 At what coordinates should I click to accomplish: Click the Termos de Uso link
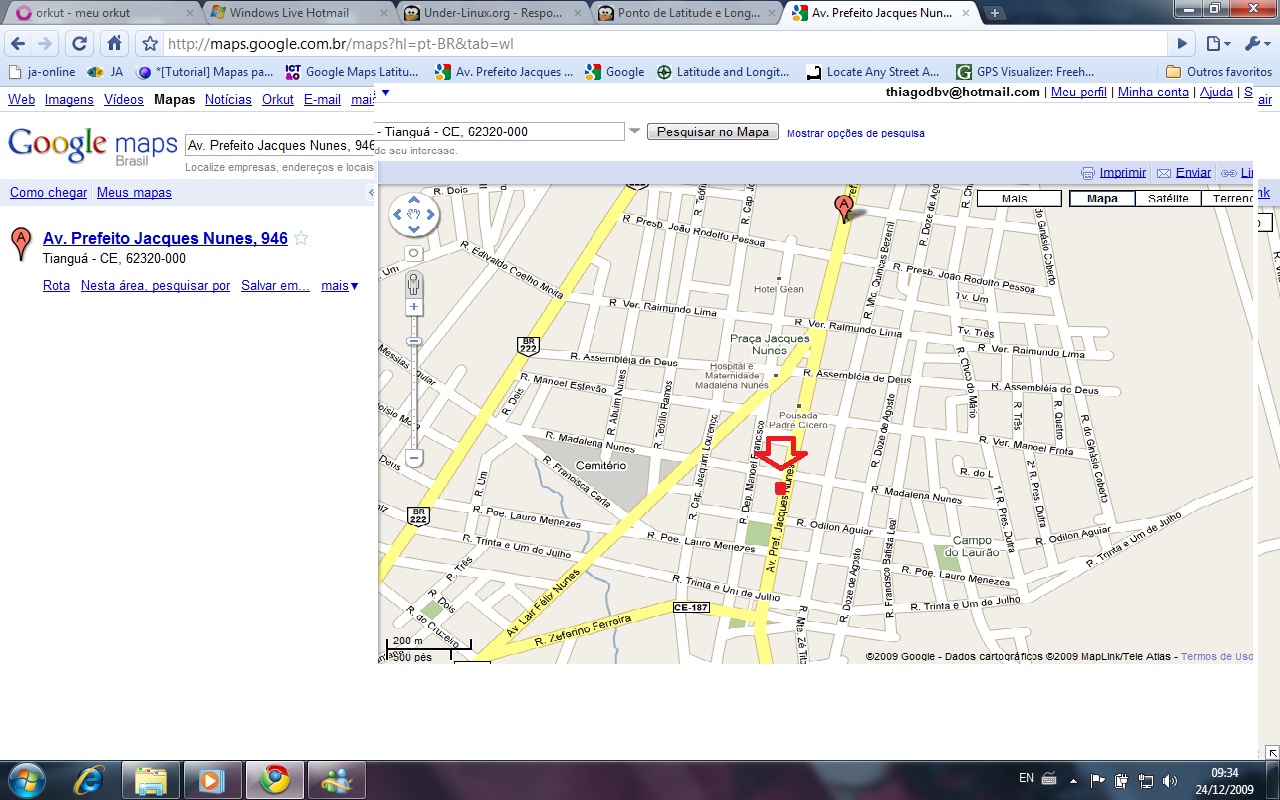[x=1217, y=657]
